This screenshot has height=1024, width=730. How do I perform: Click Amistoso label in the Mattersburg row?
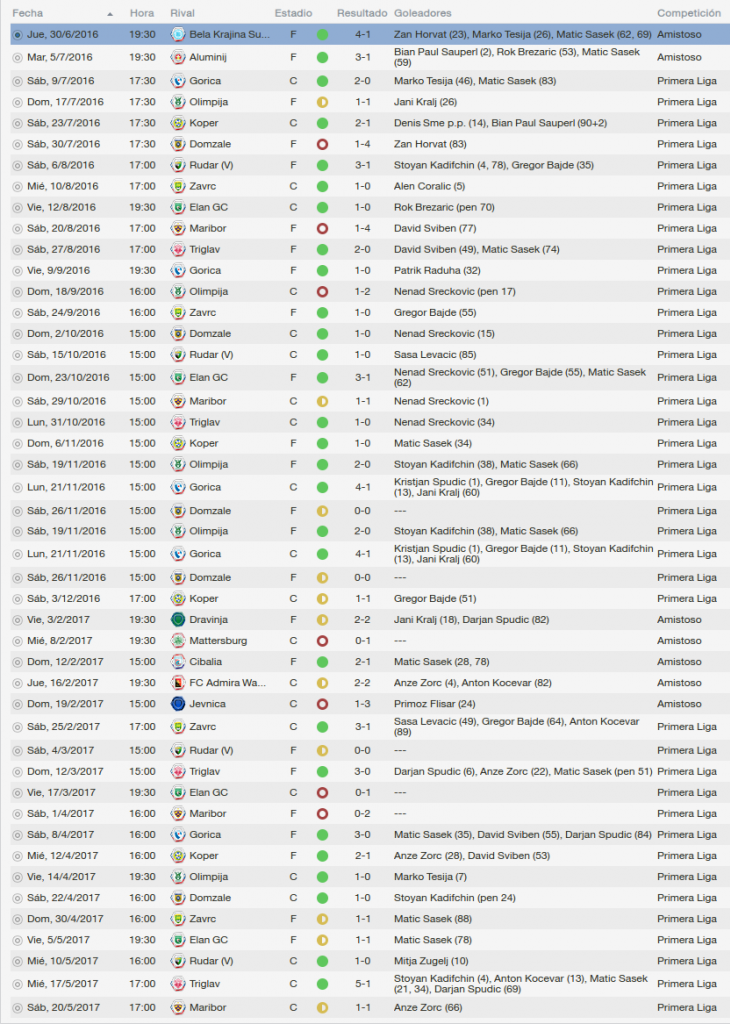(x=679, y=641)
